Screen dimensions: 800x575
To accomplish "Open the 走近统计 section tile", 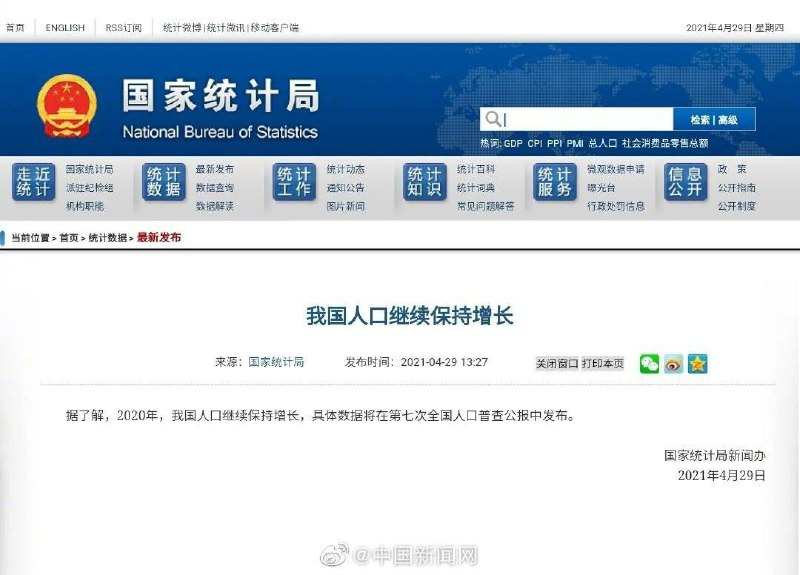I will tap(34, 182).
